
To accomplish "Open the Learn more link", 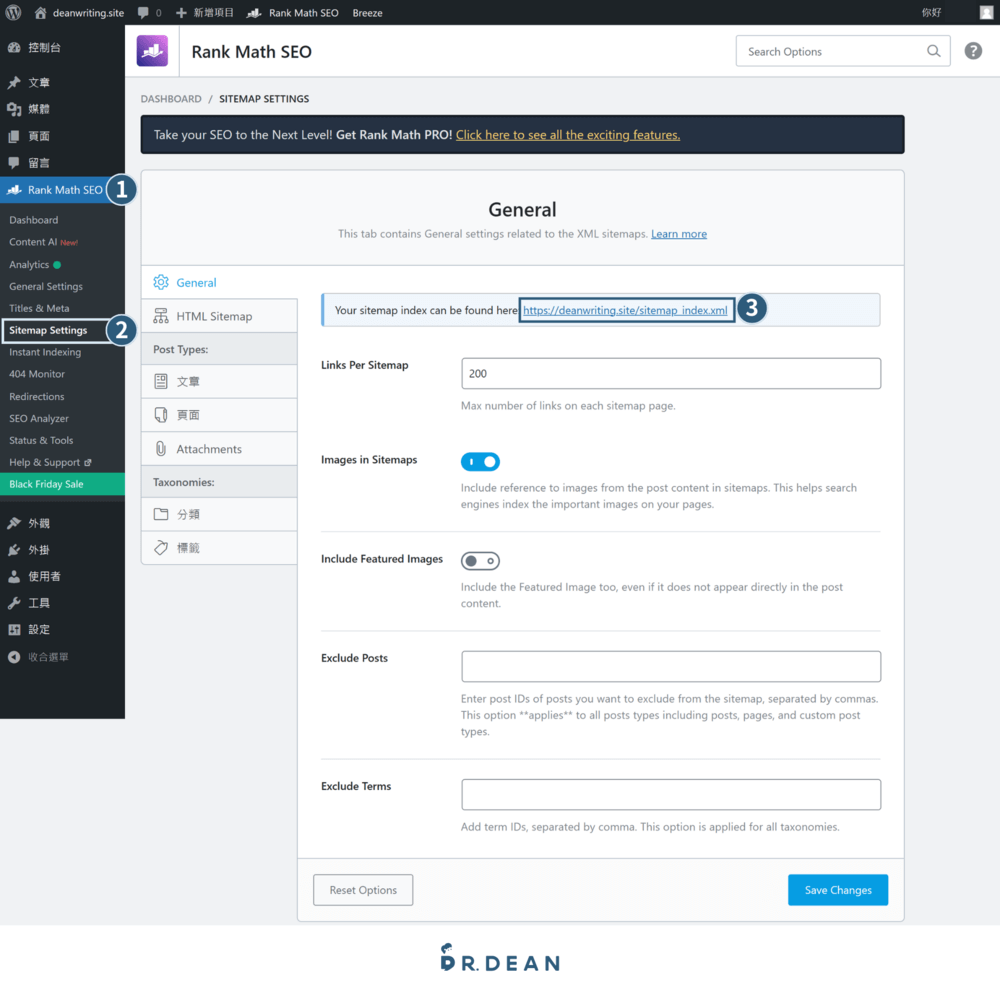I will click(679, 234).
